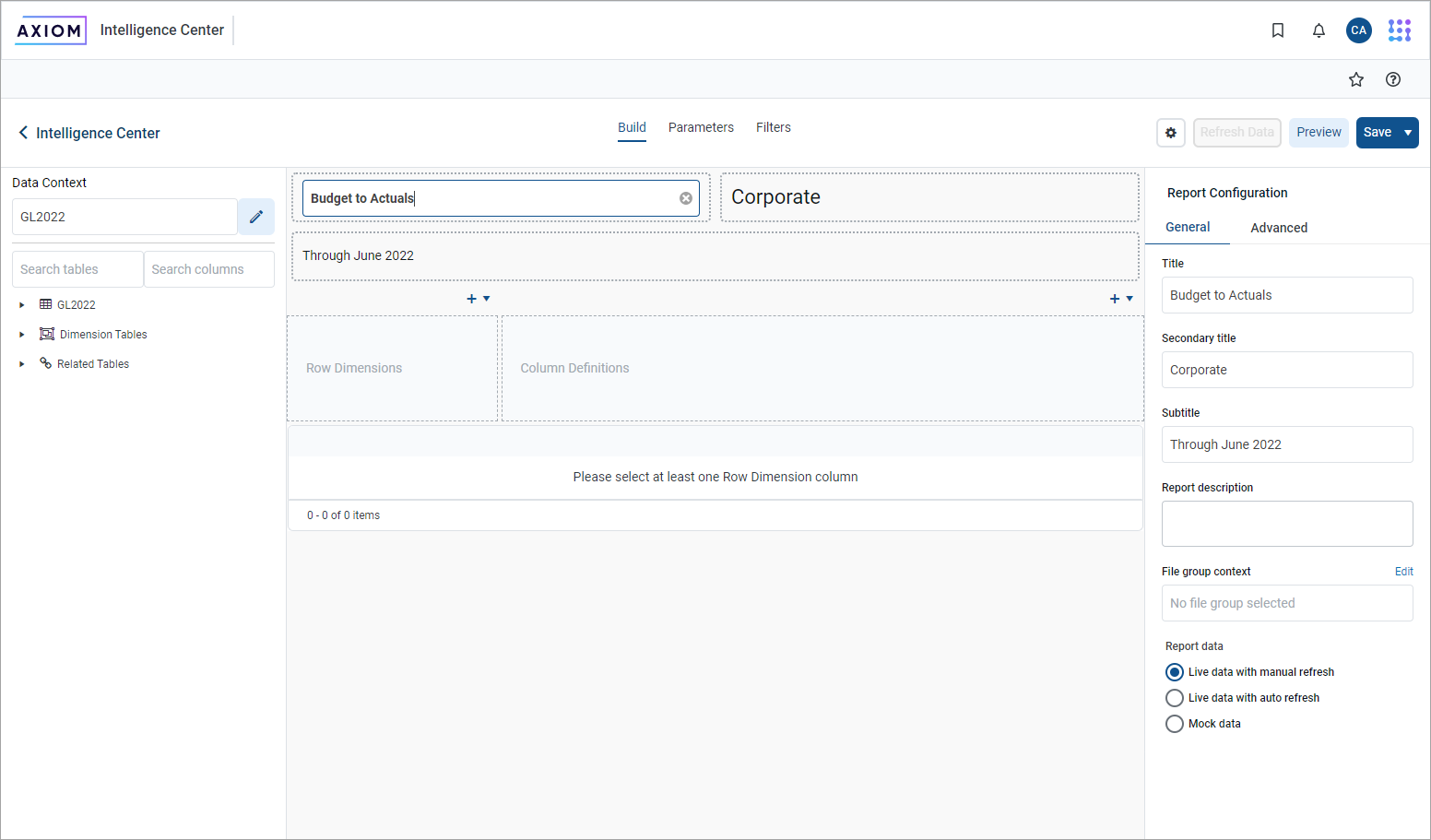Click the Edit link for file group context

tap(1403, 572)
